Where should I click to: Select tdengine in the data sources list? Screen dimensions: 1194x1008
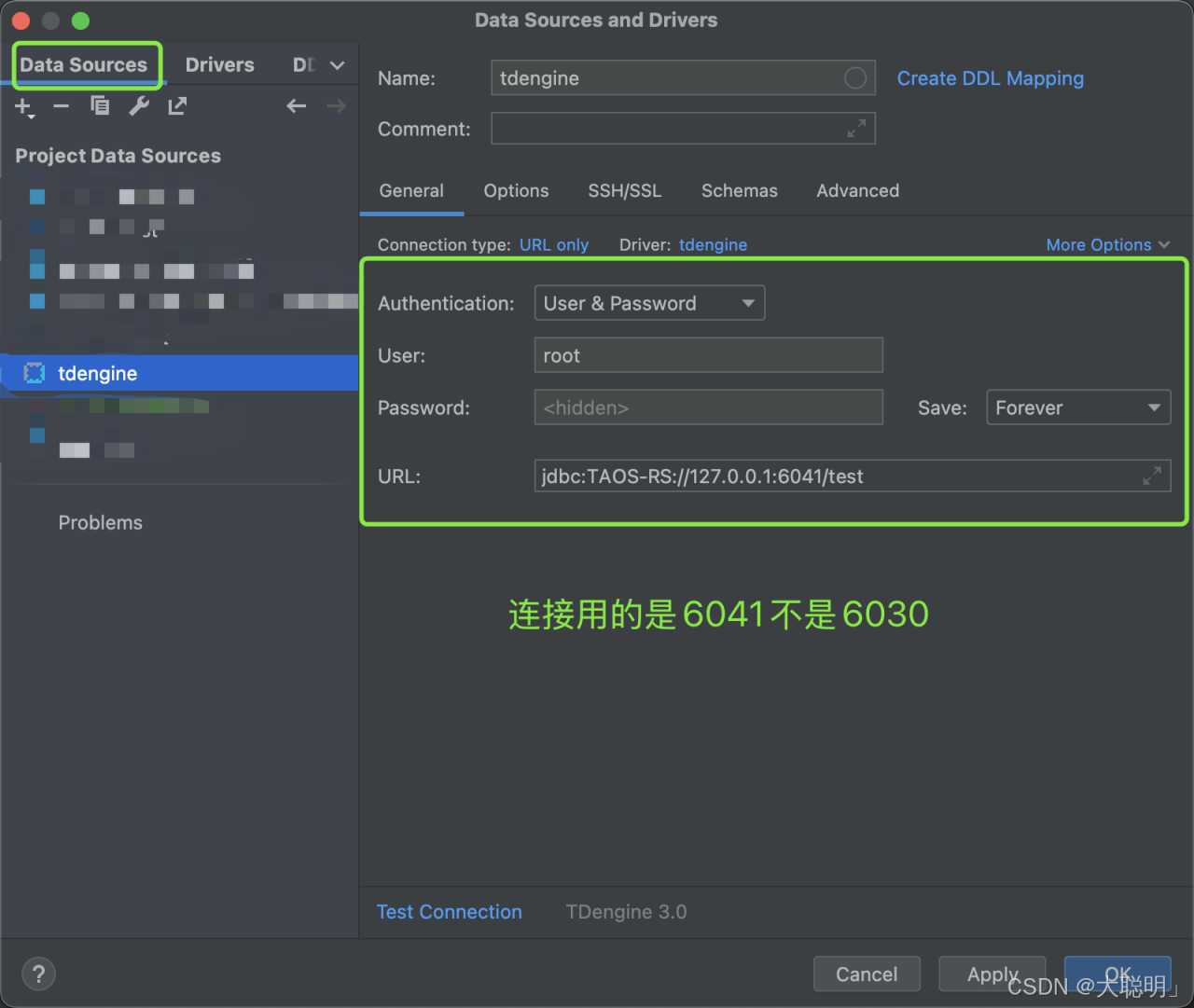pos(98,374)
